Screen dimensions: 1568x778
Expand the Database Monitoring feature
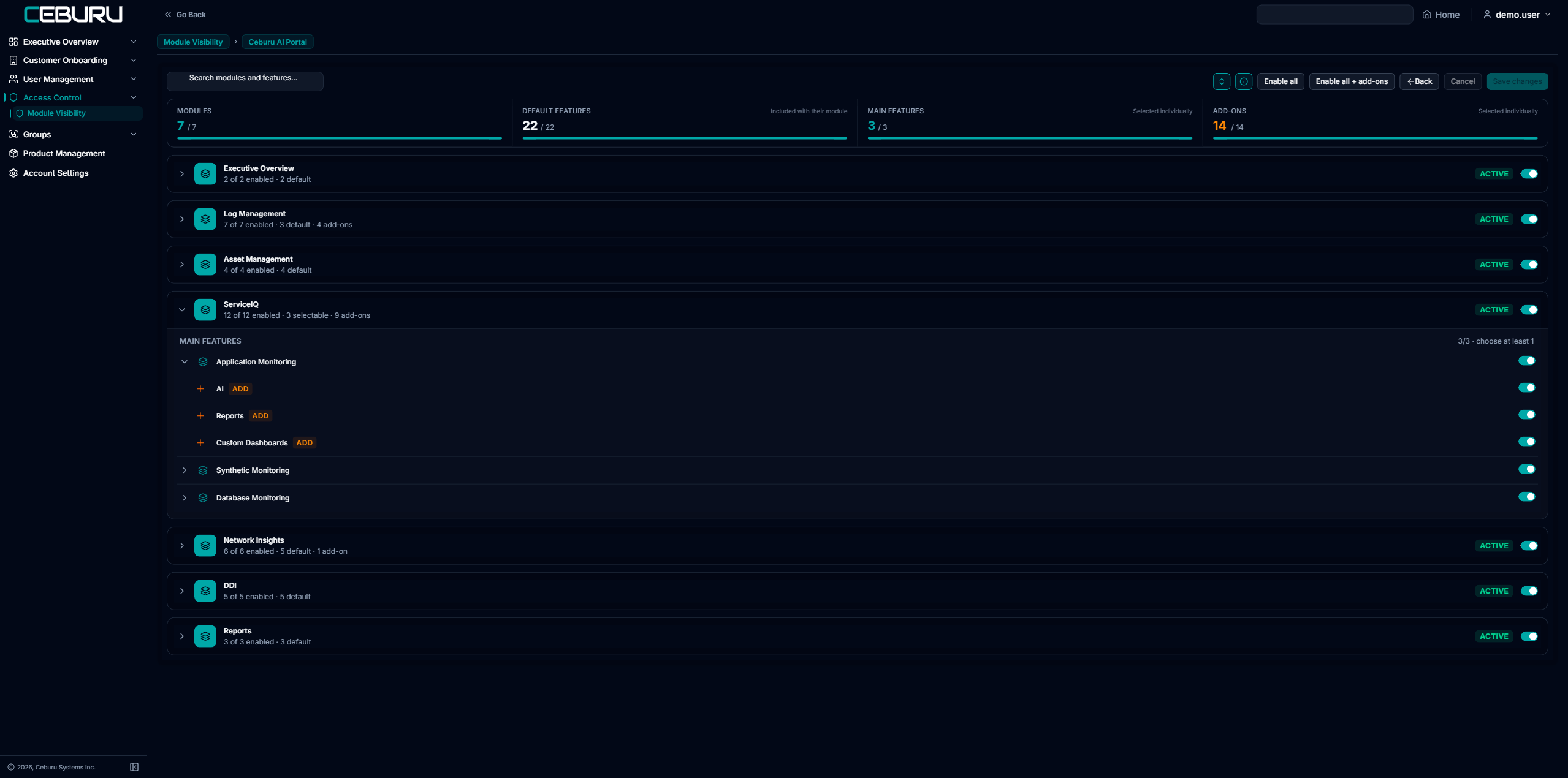pyautogui.click(x=185, y=498)
